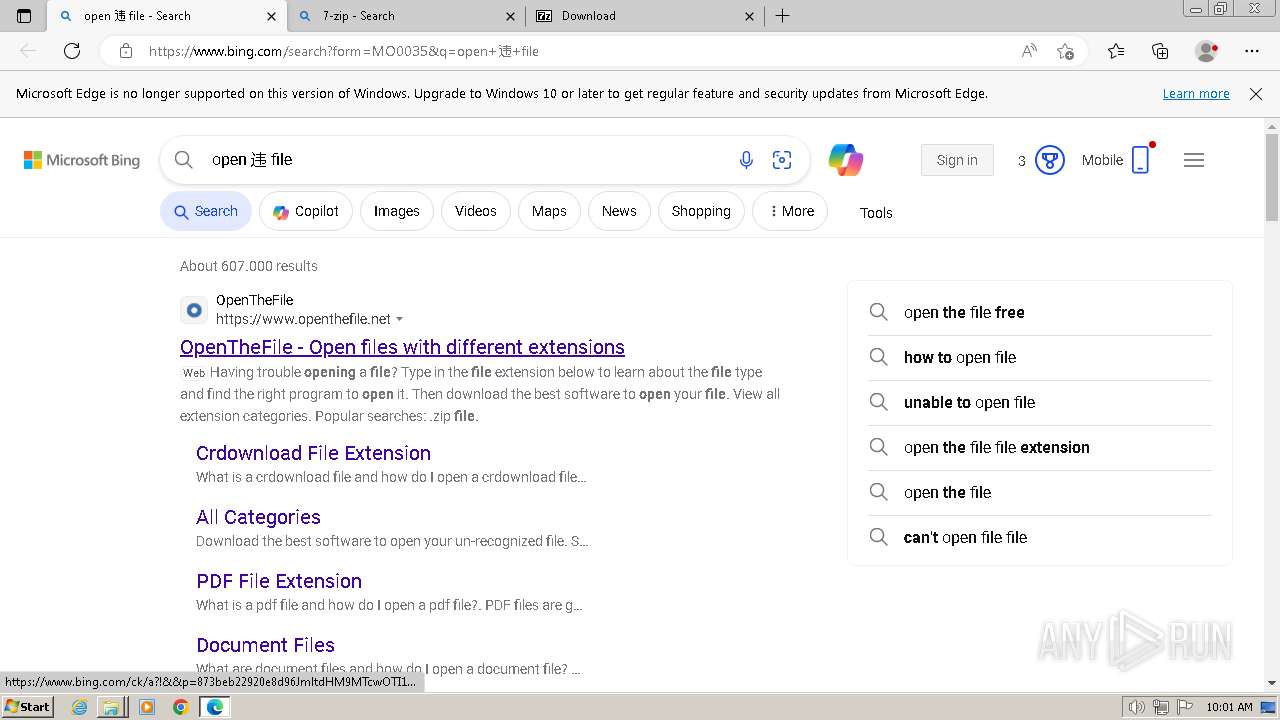1280x720 pixels.
Task: Open the Mobile phone icon
Action: [x=1141, y=160]
